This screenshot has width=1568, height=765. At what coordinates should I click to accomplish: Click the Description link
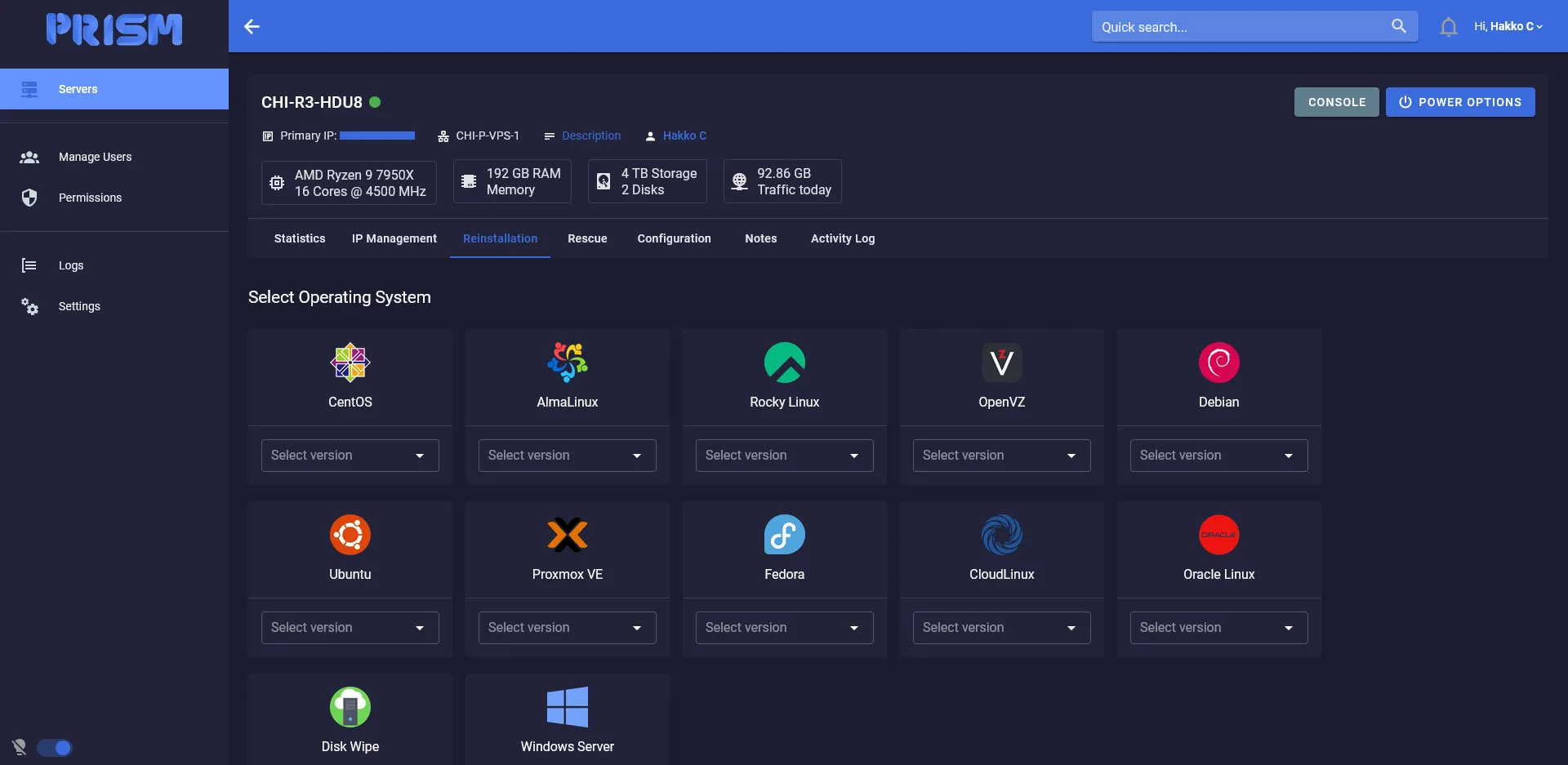(x=590, y=136)
